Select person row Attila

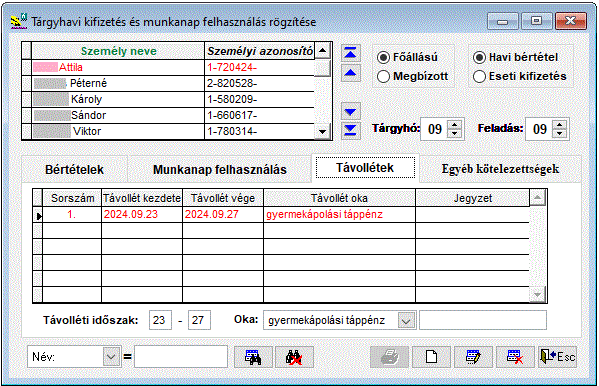[118, 67]
